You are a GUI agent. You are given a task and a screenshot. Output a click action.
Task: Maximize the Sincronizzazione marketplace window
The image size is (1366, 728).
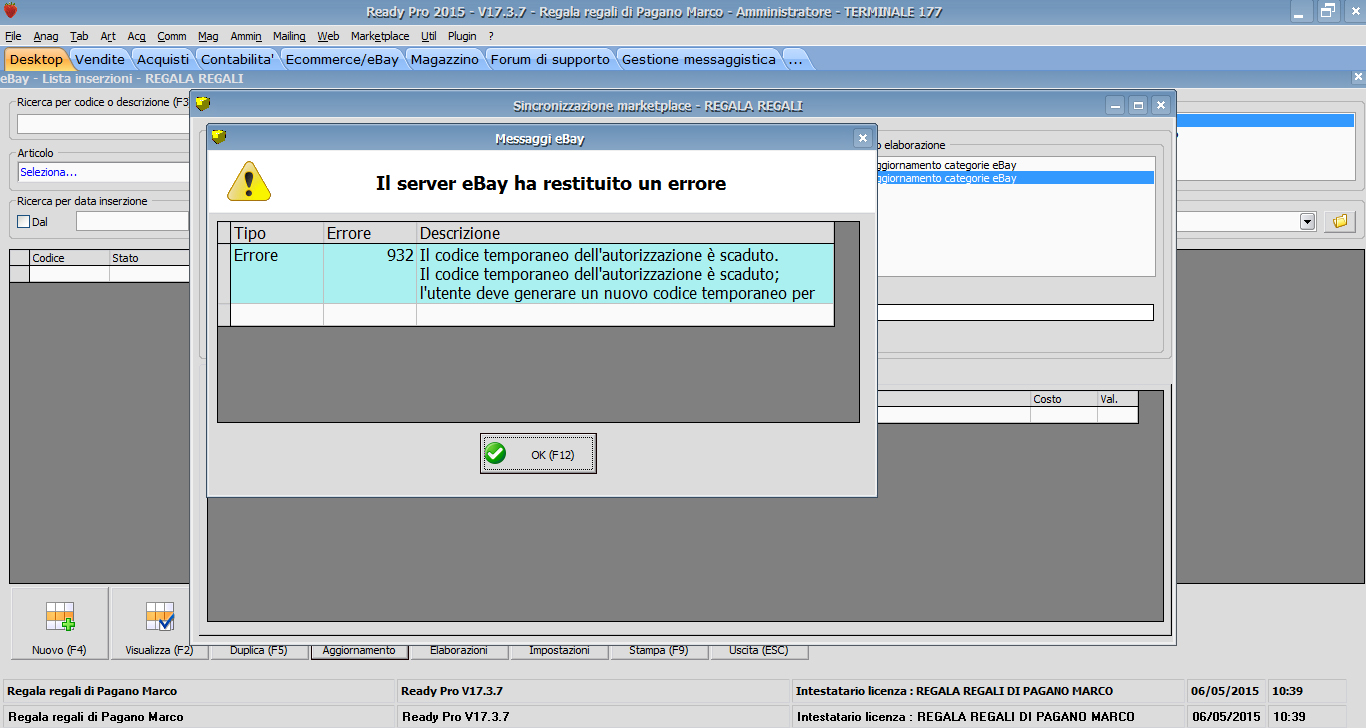tap(1138, 105)
